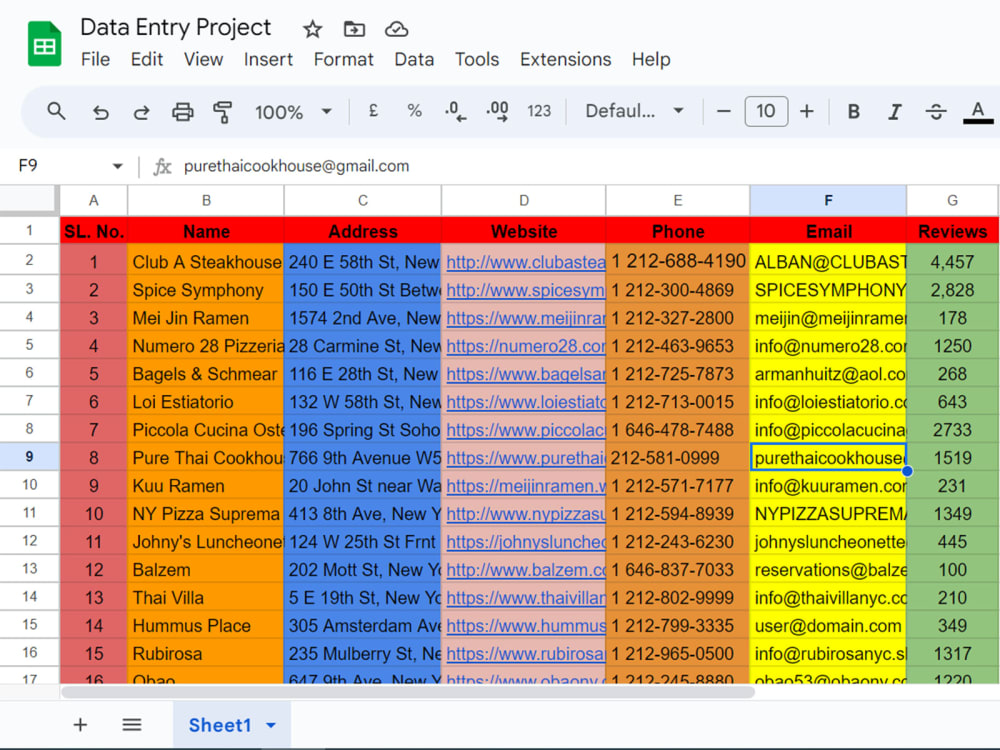1000x750 pixels.
Task: Open the Default font dropdown
Action: coord(635,112)
